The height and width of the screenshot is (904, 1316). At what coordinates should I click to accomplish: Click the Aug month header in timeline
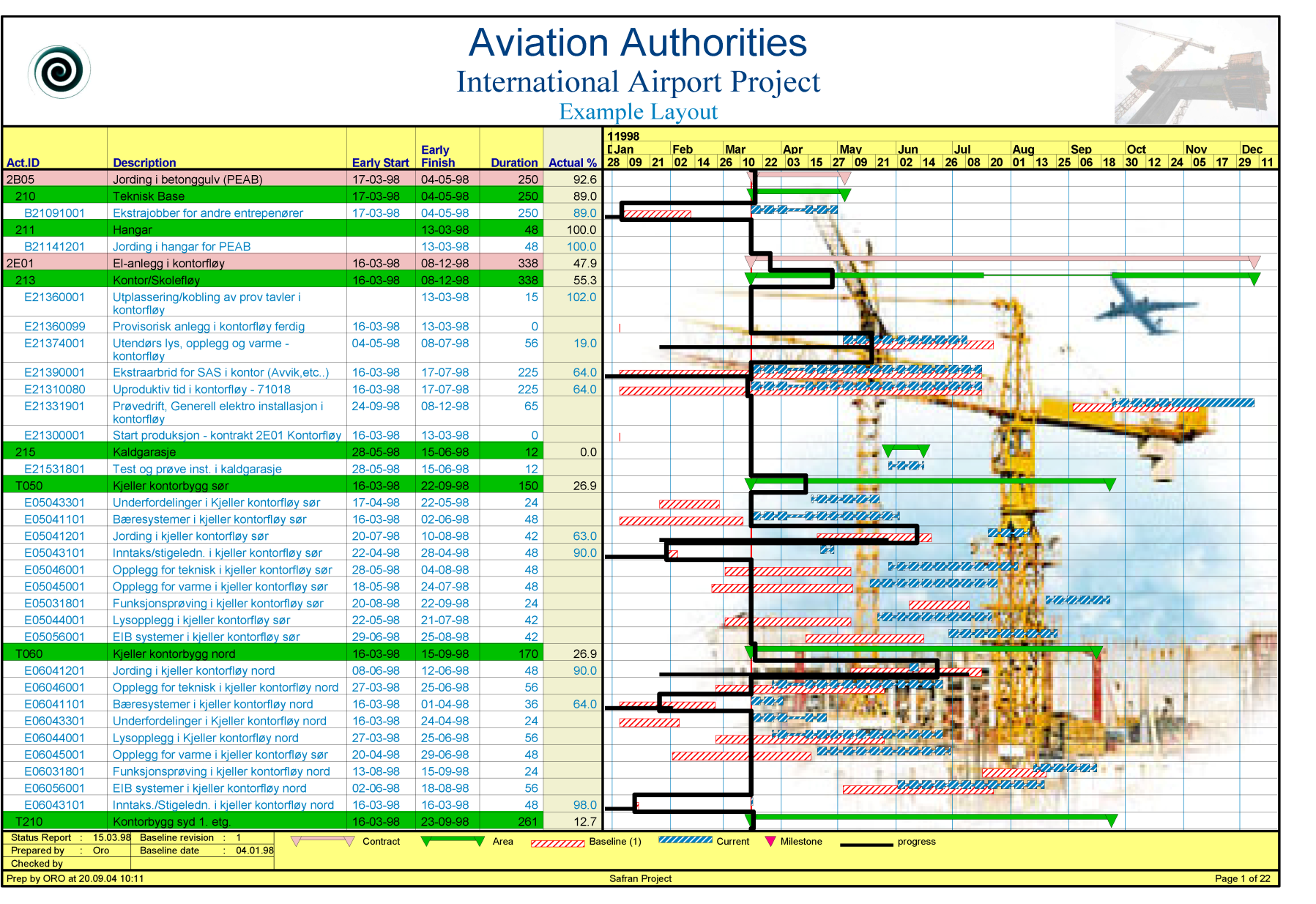pos(1023,149)
